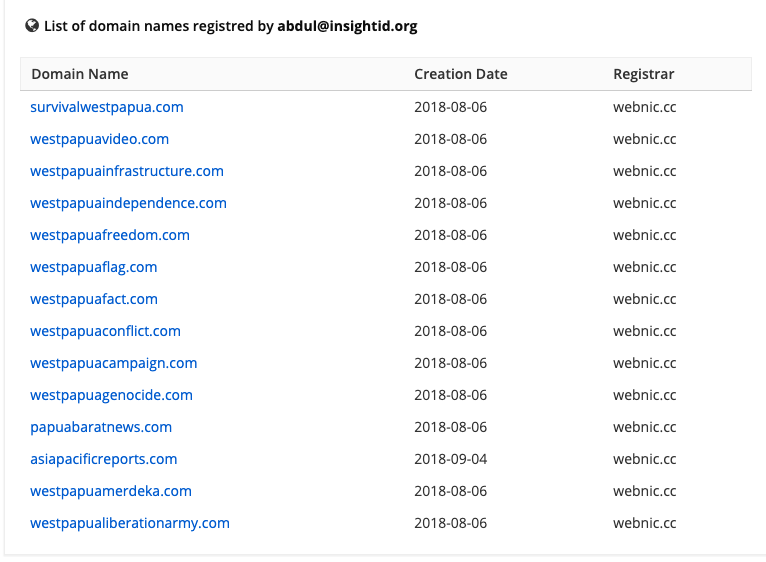Visit papuabaratnews.com domain link

pyautogui.click(x=101, y=427)
